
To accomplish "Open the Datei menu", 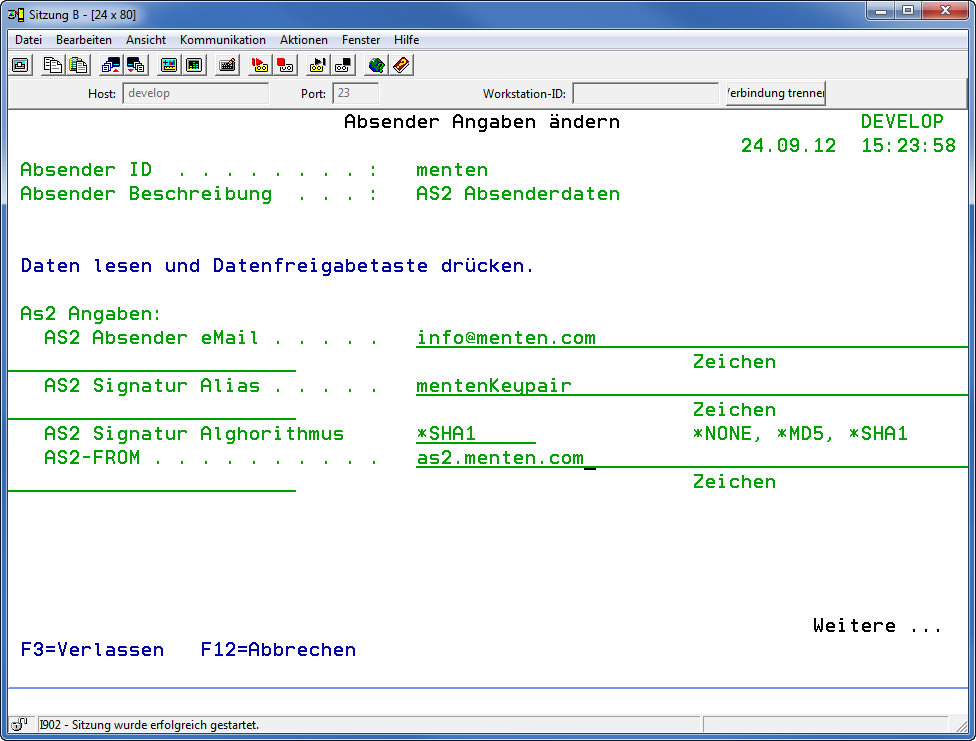I will [x=28, y=40].
